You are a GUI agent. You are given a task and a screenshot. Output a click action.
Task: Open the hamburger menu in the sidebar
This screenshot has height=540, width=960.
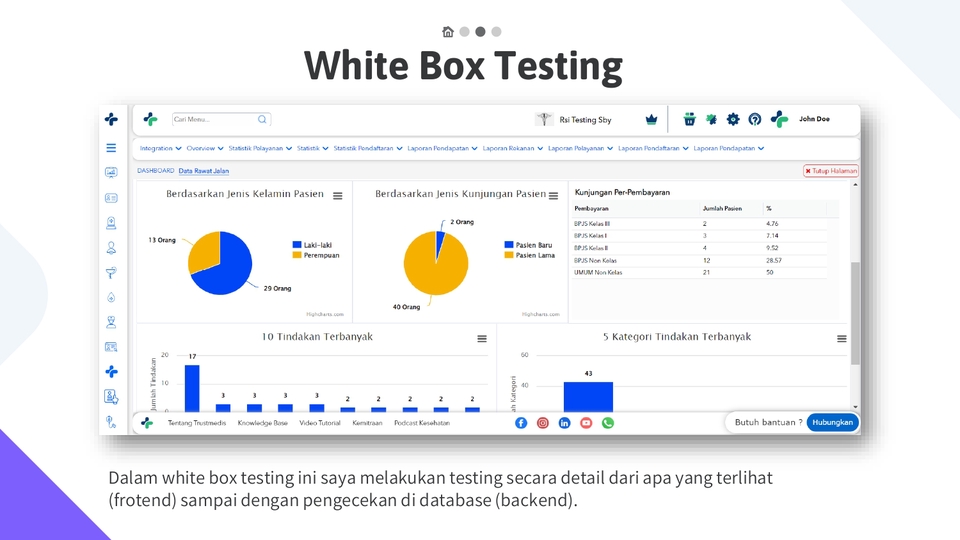click(111, 147)
